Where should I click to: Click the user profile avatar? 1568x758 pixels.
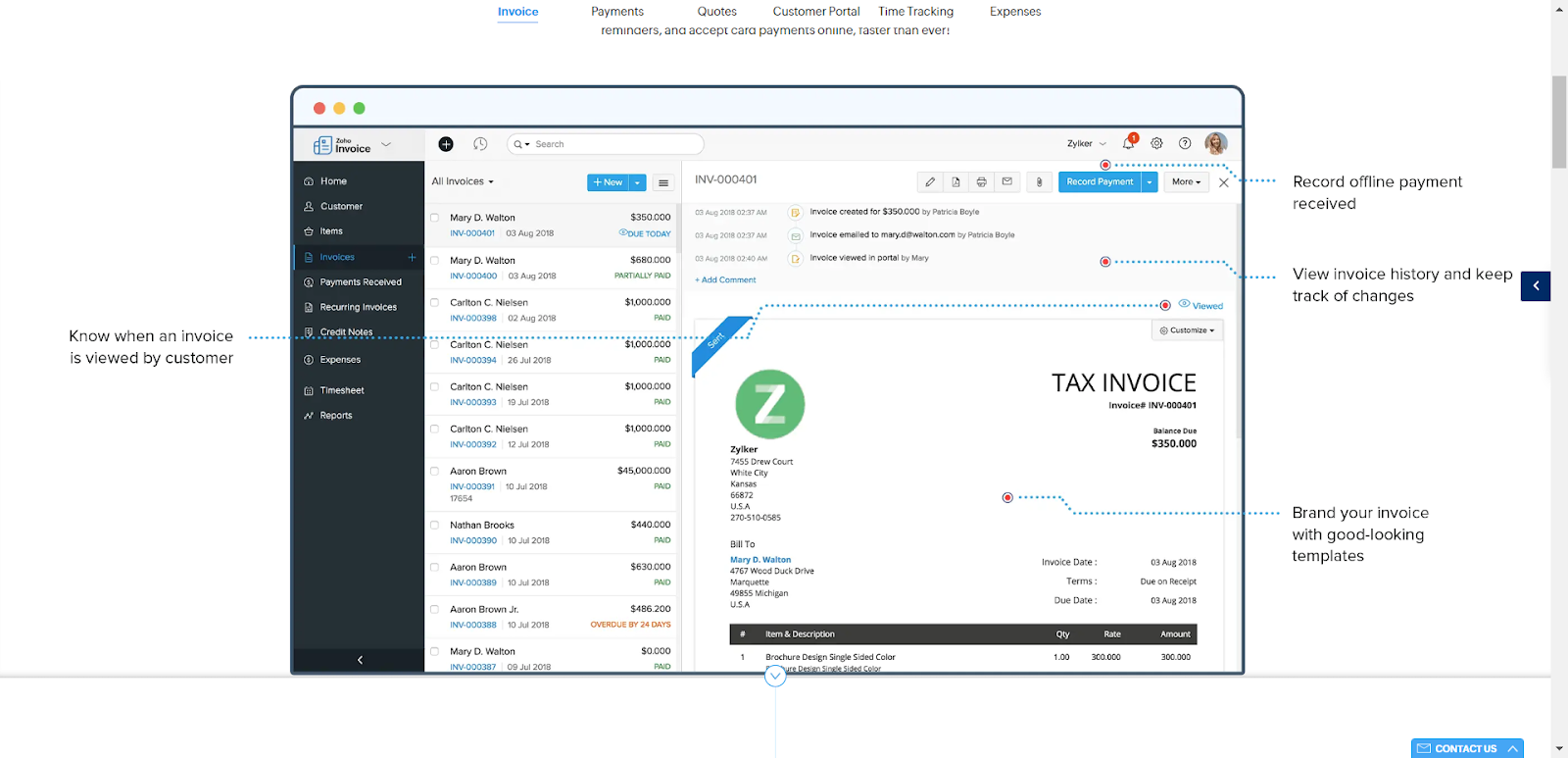pyautogui.click(x=1216, y=143)
